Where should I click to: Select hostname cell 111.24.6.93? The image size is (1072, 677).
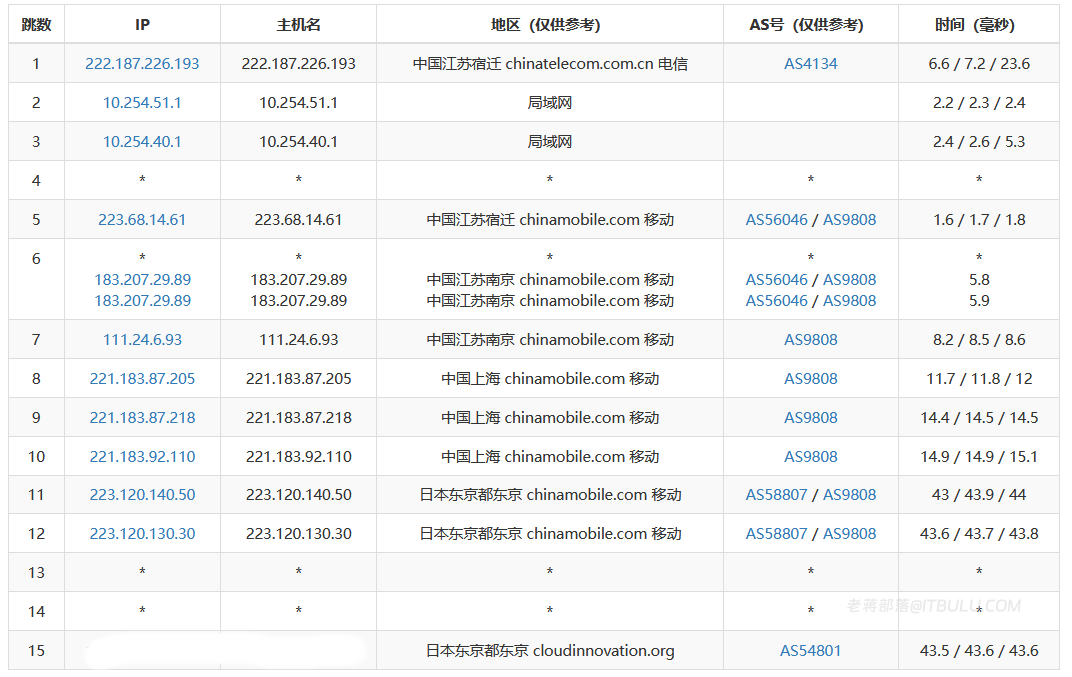pos(298,339)
